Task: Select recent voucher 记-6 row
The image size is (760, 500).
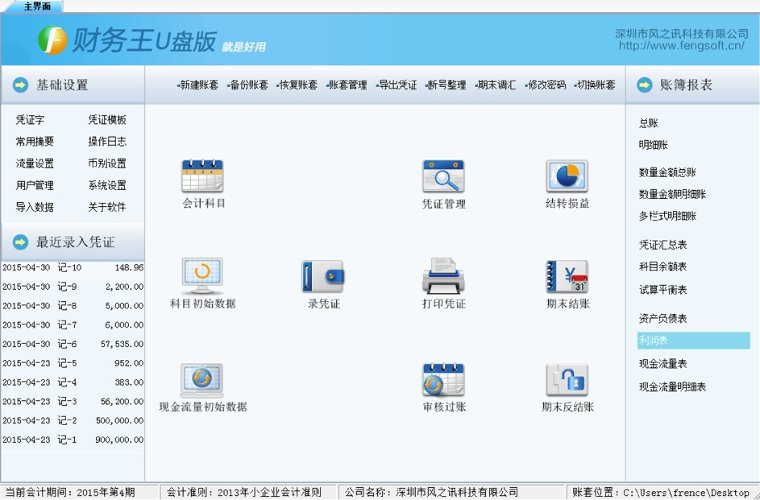Action: click(72, 344)
